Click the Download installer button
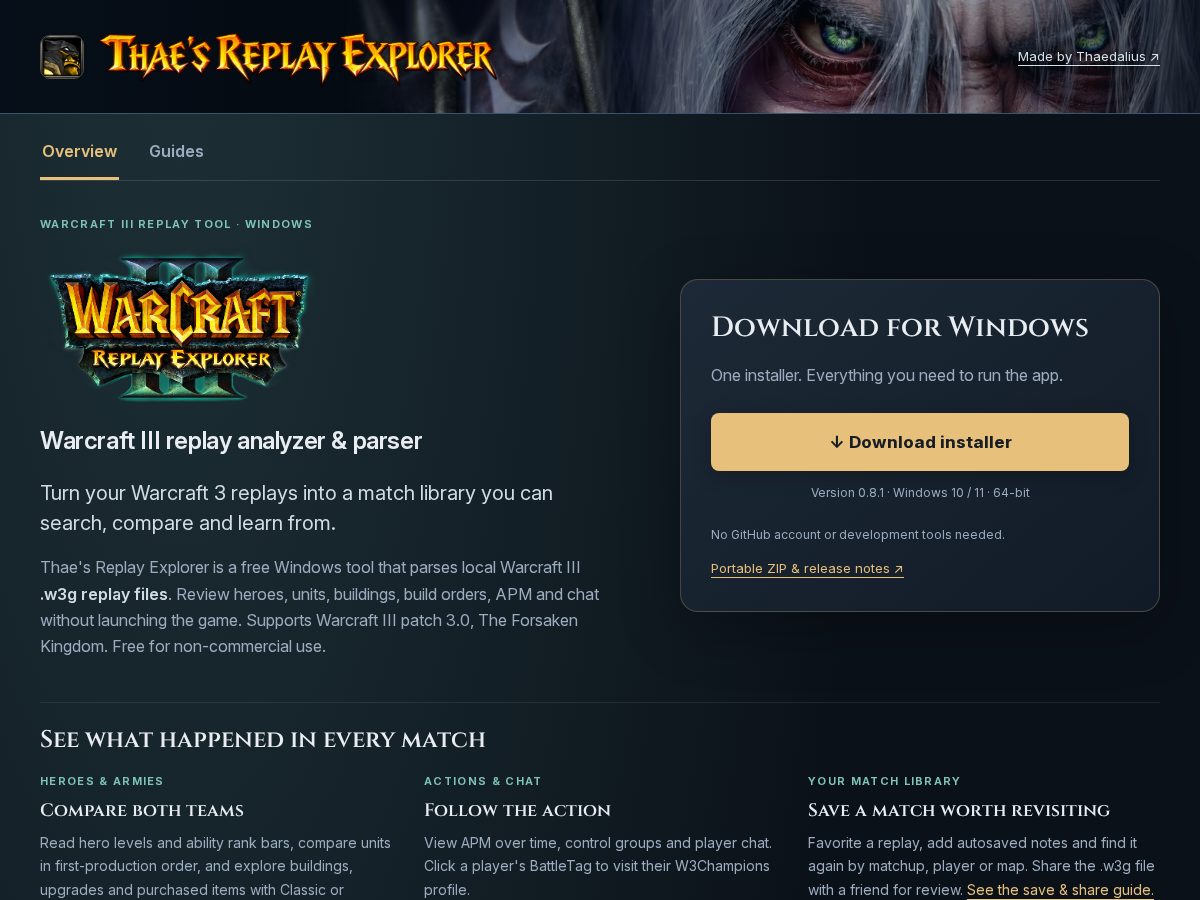Viewport: 1200px width, 900px height. [x=920, y=442]
